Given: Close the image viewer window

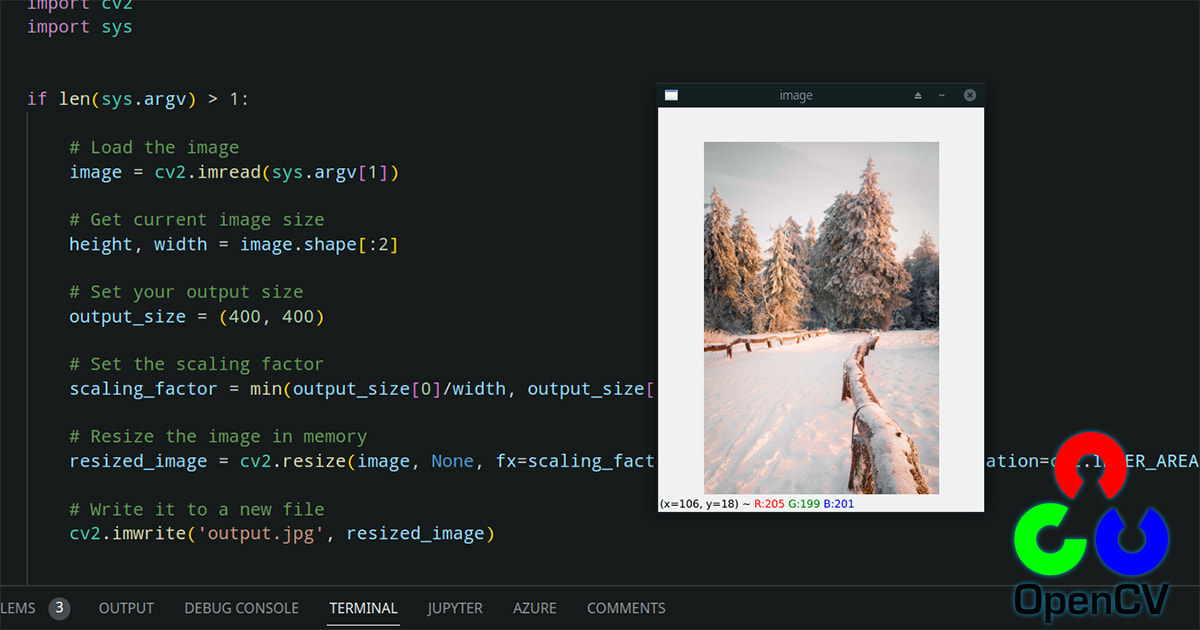Looking at the screenshot, I should (969, 94).
